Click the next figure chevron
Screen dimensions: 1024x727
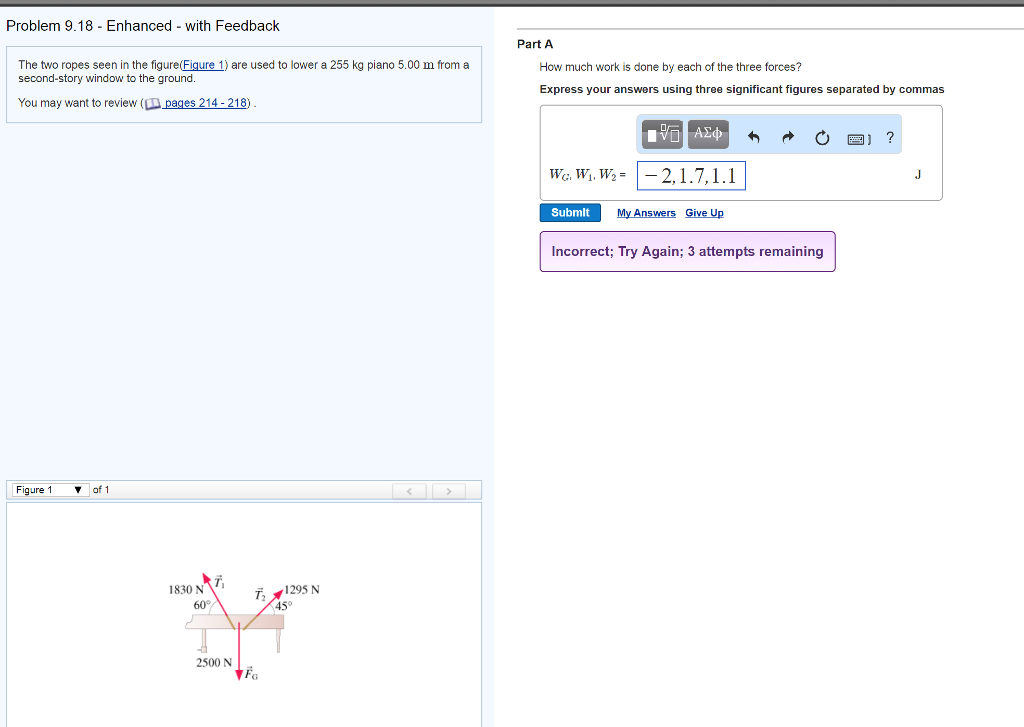point(449,490)
